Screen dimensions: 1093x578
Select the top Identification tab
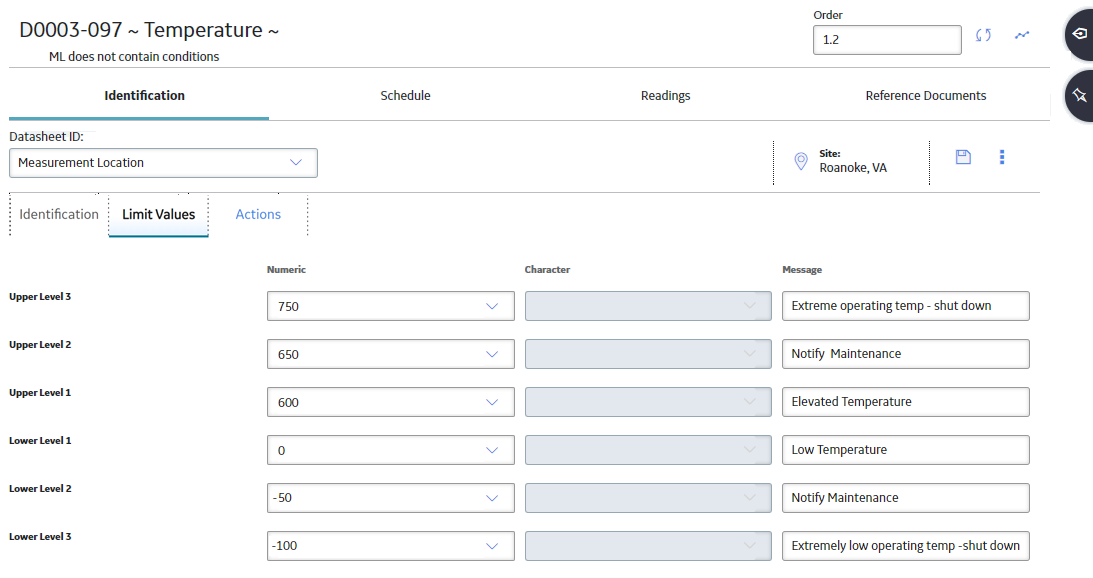(x=144, y=96)
